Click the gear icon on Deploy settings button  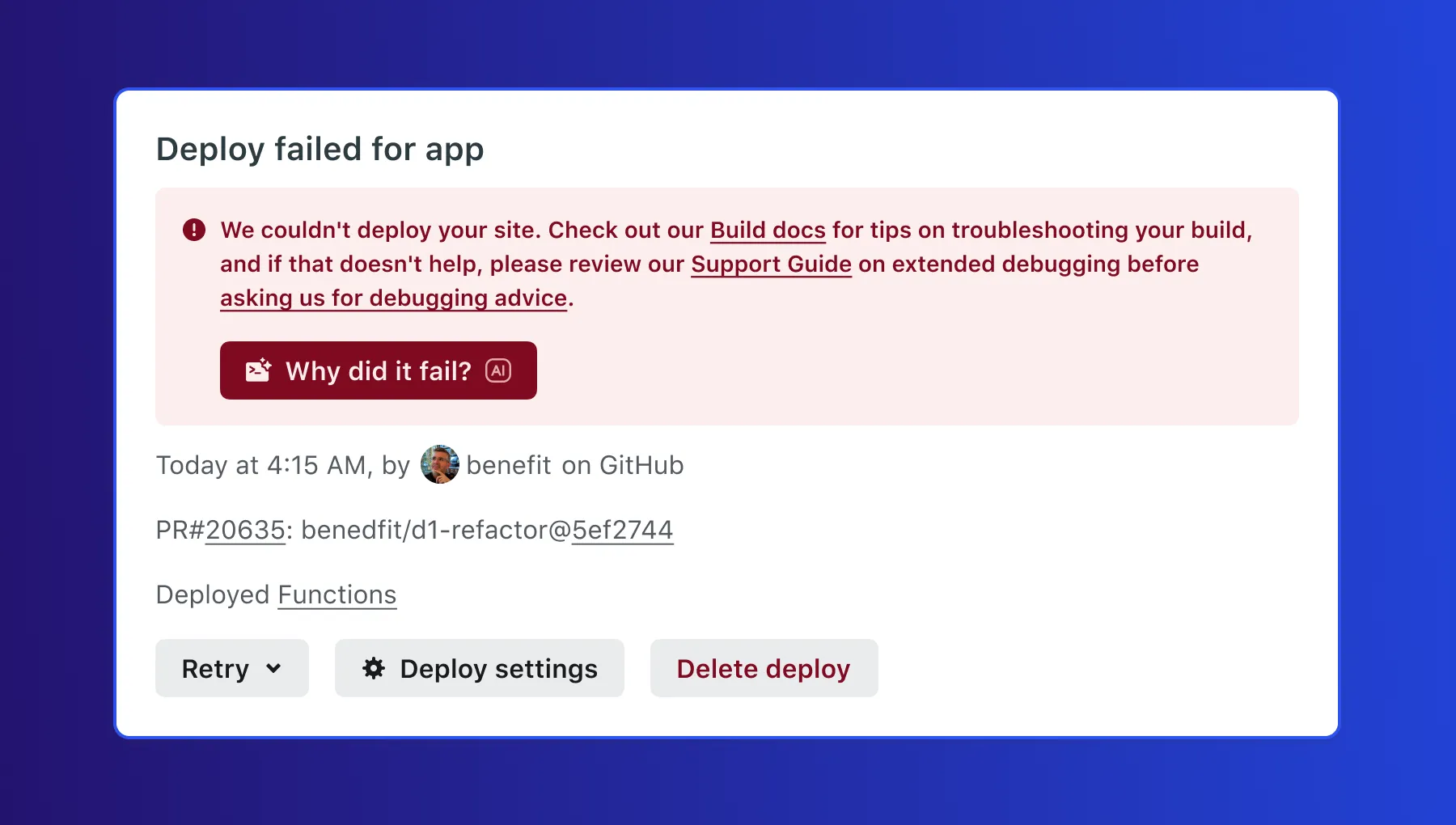tap(373, 668)
